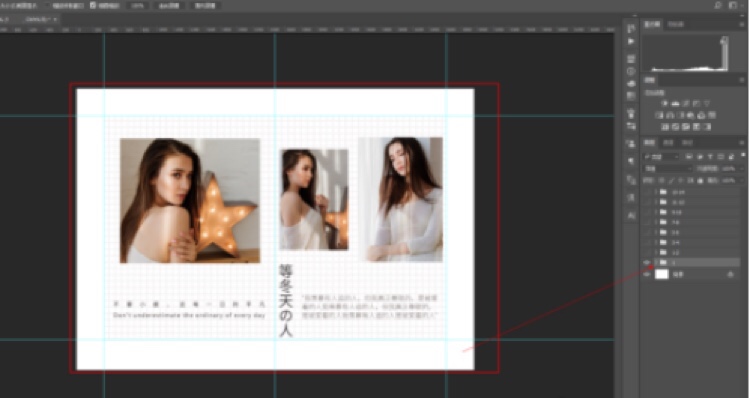Image resolution: width=750 pixels, height=398 pixels.
Task: Hide the Background layer with its eye icon
Action: coord(647,274)
